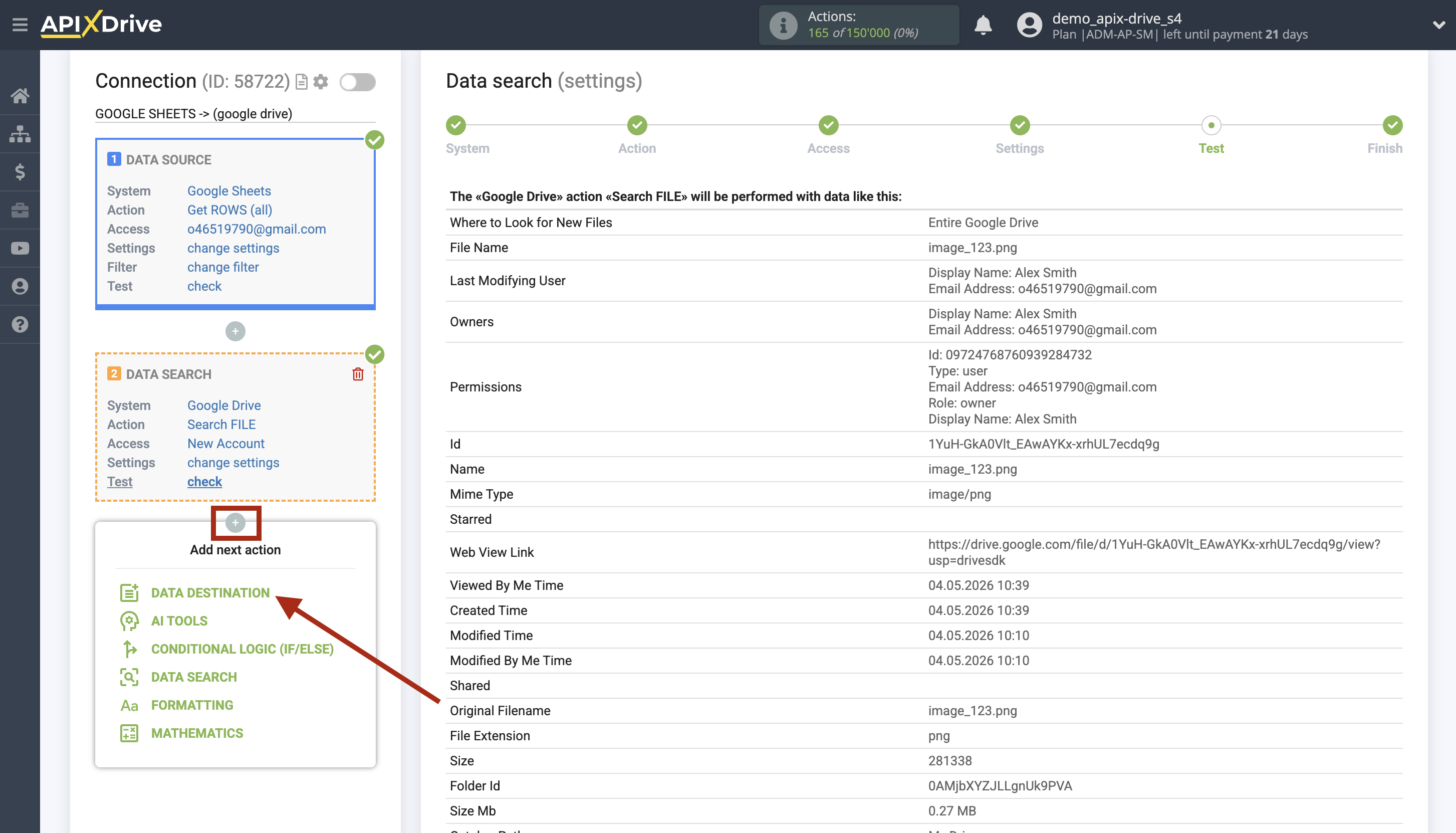Click the user avatar icon
This screenshot has height=833, width=1456.
(x=1030, y=25)
